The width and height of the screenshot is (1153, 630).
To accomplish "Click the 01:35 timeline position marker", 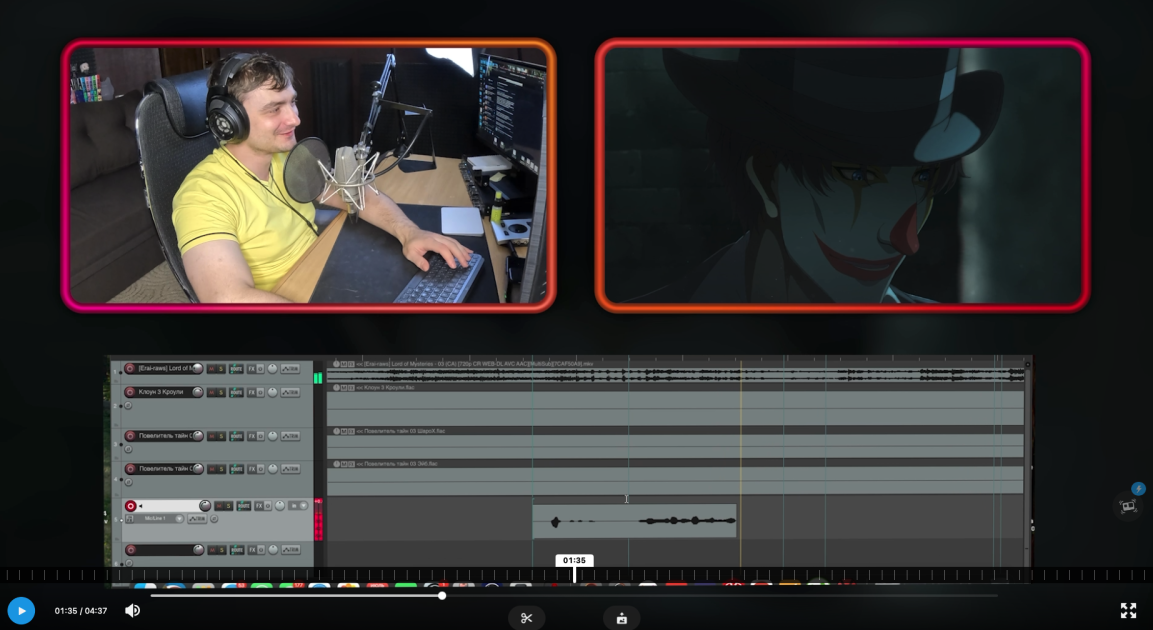I will click(x=574, y=560).
